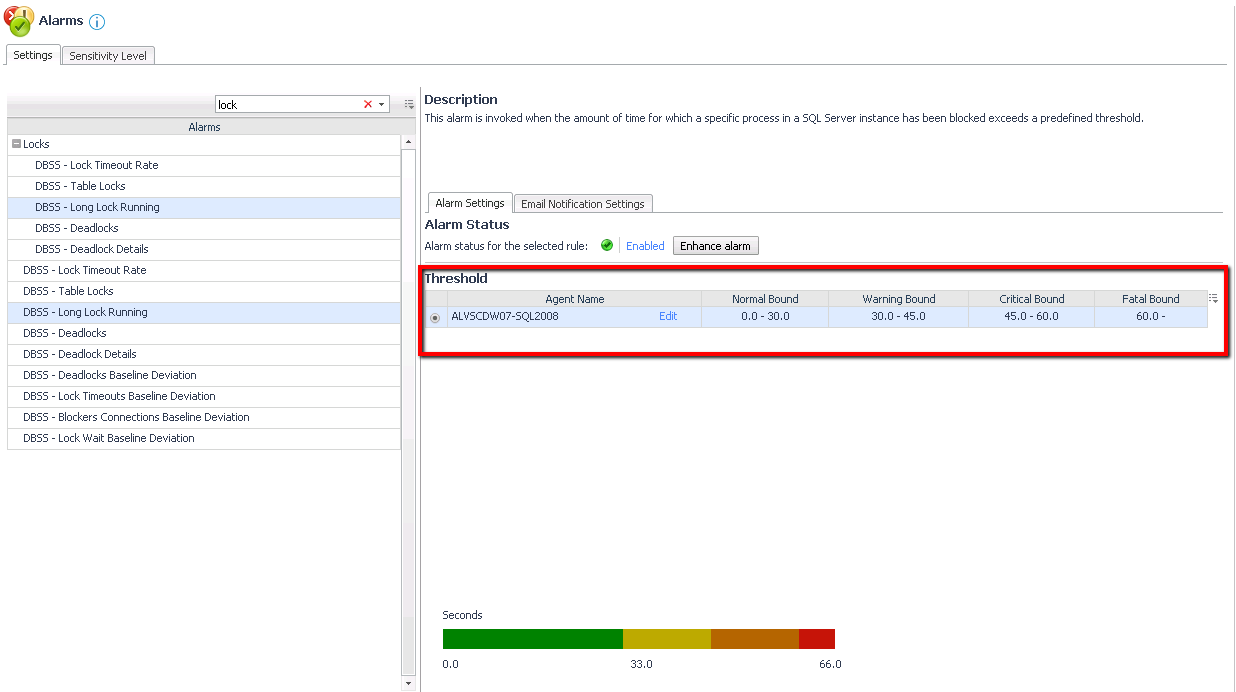Click the green alarm status checkmark
Screen dimensions: 1236x692
click(x=607, y=246)
